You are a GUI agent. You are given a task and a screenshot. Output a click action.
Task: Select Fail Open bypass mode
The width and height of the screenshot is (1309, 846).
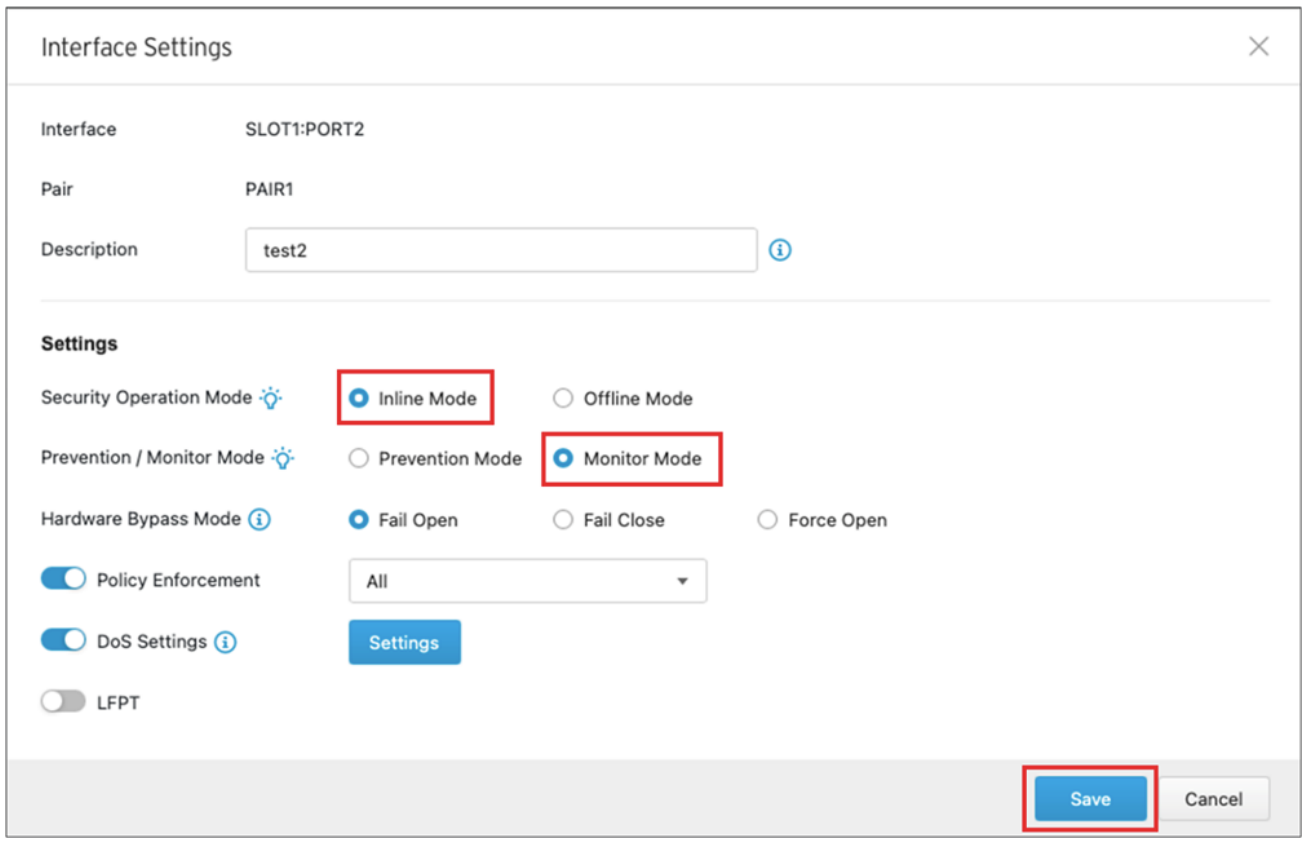[x=358, y=520]
